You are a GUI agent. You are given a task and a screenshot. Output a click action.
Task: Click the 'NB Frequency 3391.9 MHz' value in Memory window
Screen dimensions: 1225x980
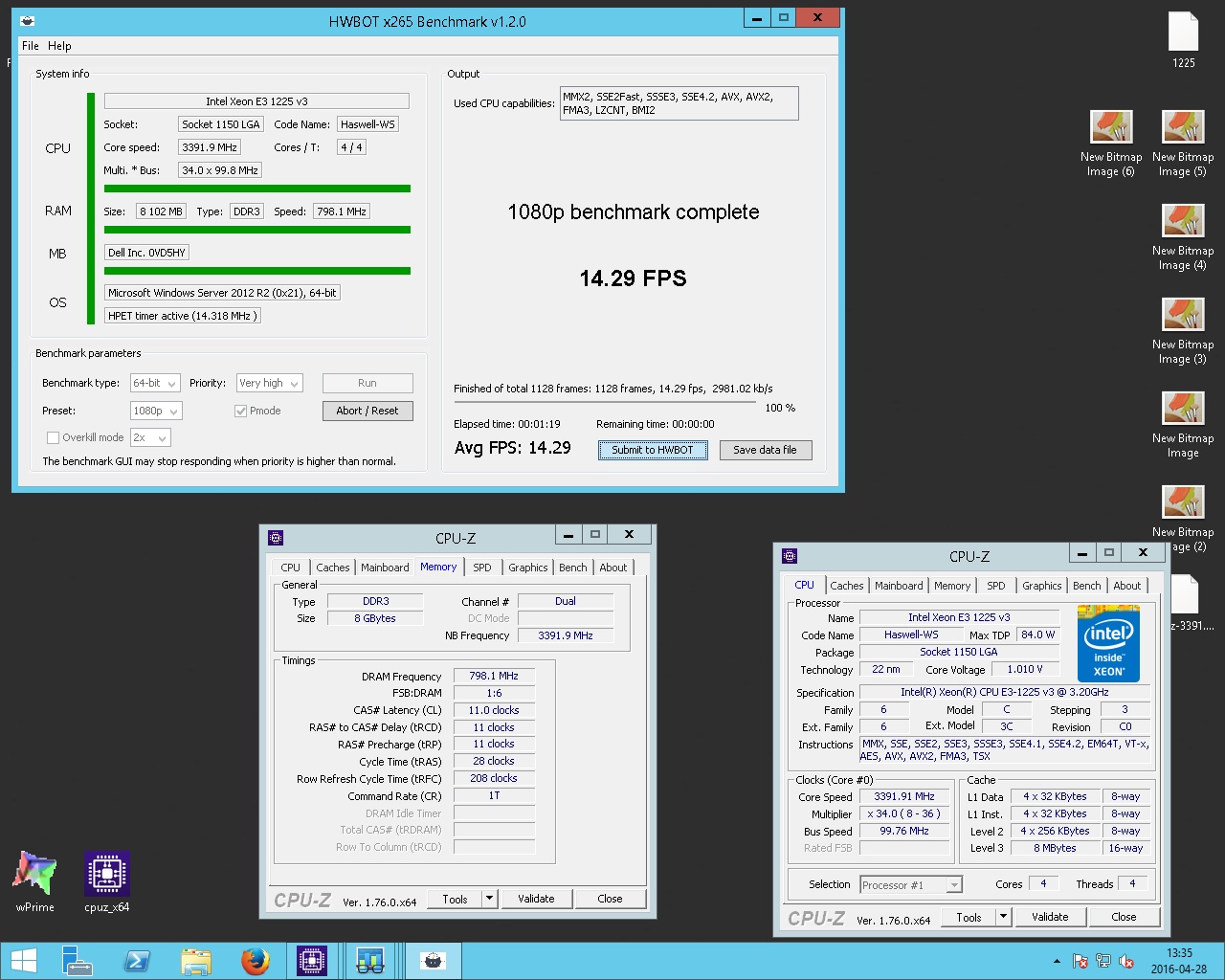click(566, 635)
